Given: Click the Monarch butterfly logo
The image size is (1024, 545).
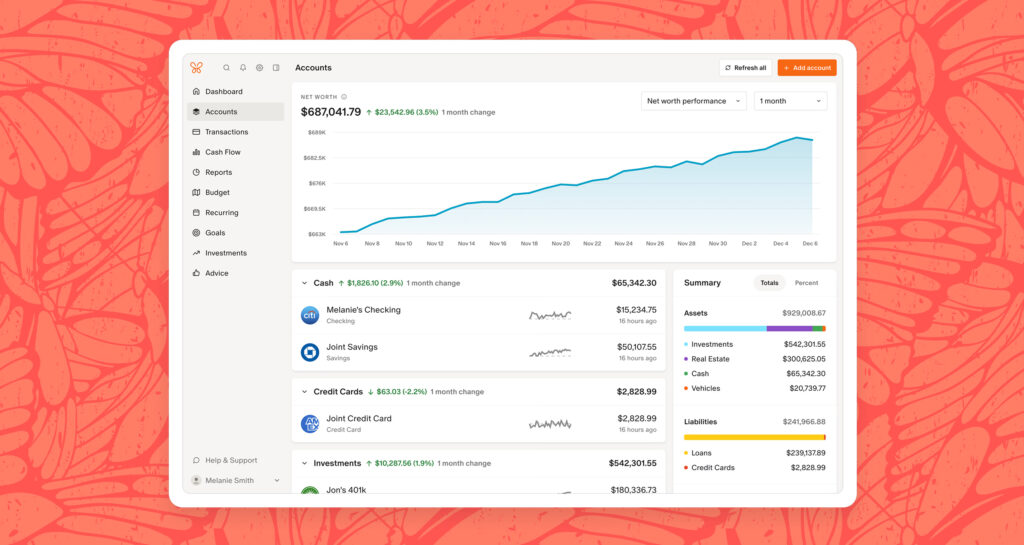Looking at the screenshot, I should (x=196, y=68).
